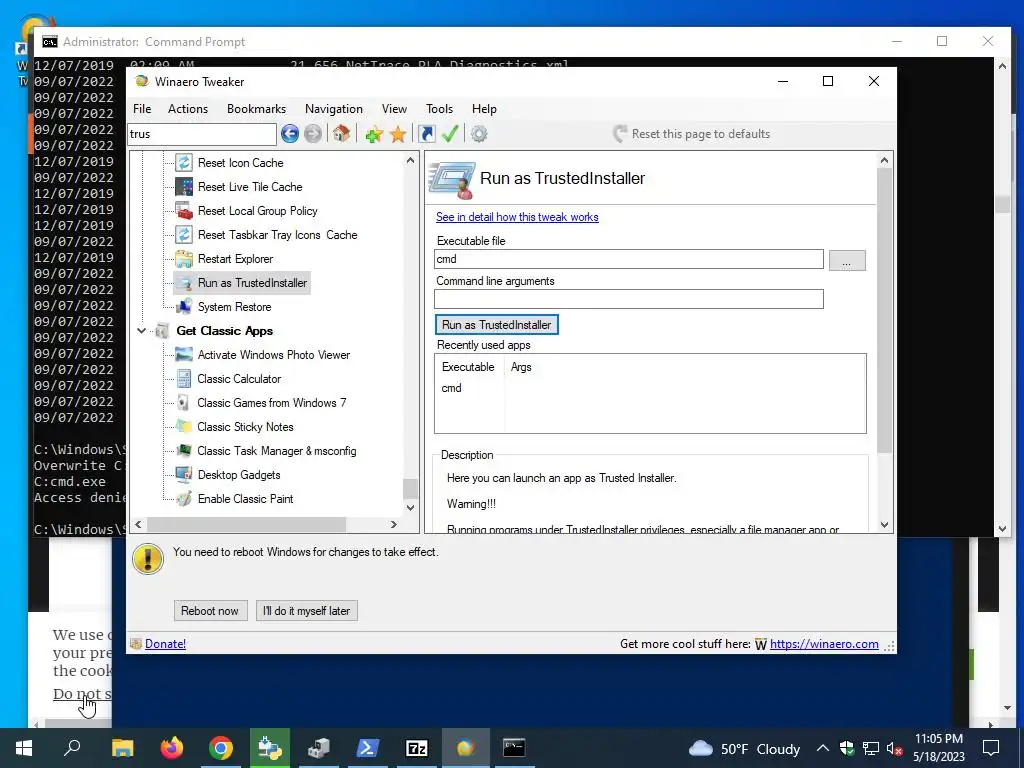Click the Donate! link
This screenshot has height=768, width=1024.
pos(165,644)
